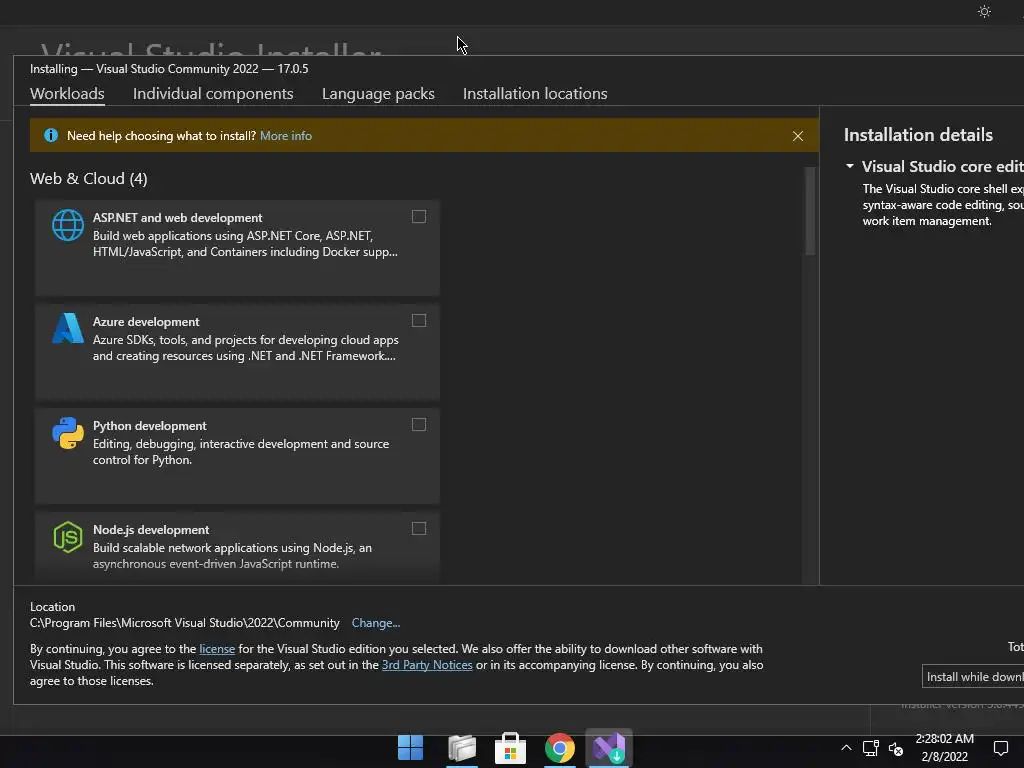Click the Installation details heading
The image size is (1024, 768).
918,135
